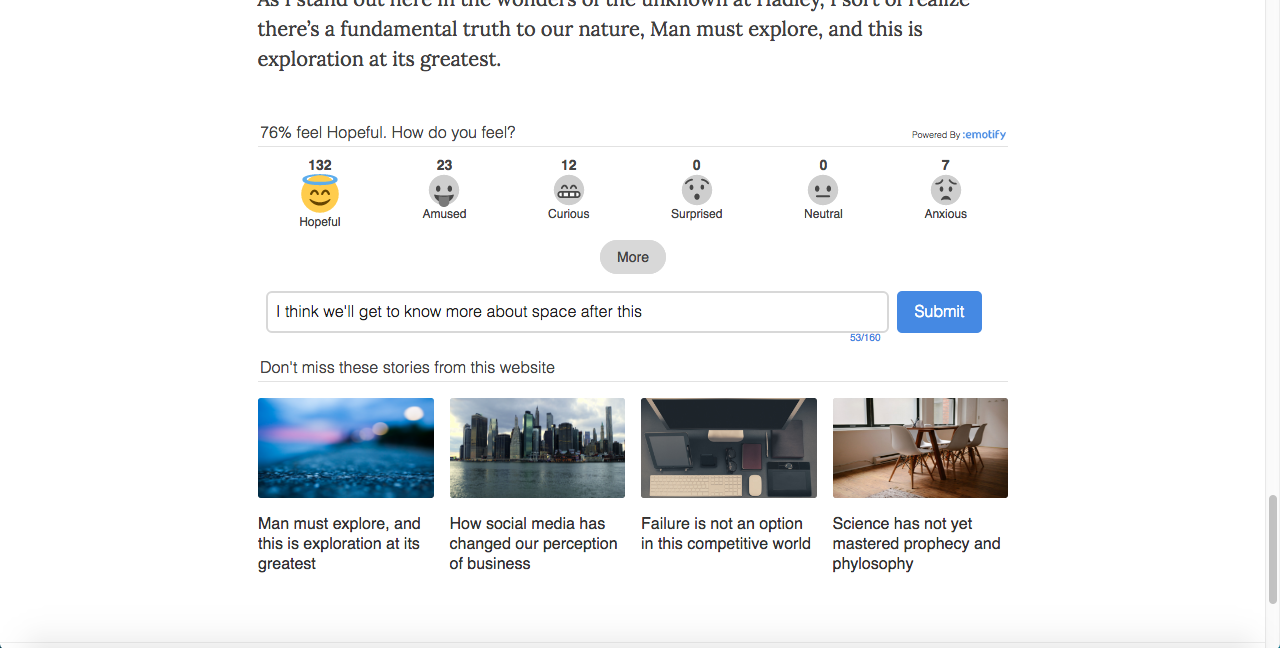Open 'How social media has changed' article

tap(532, 543)
